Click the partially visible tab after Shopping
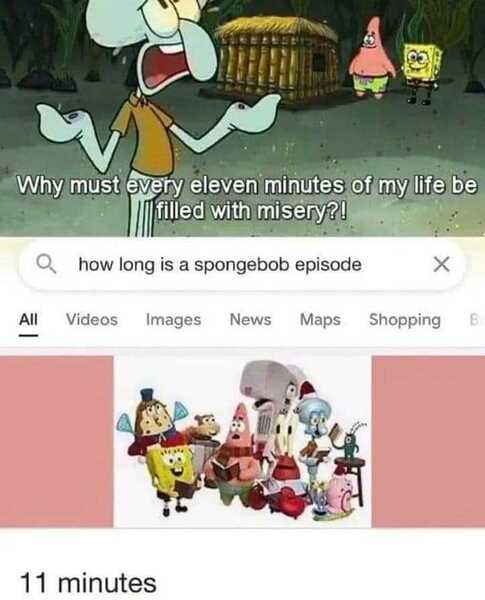This screenshot has height=600, width=485. pyautogui.click(x=475, y=320)
